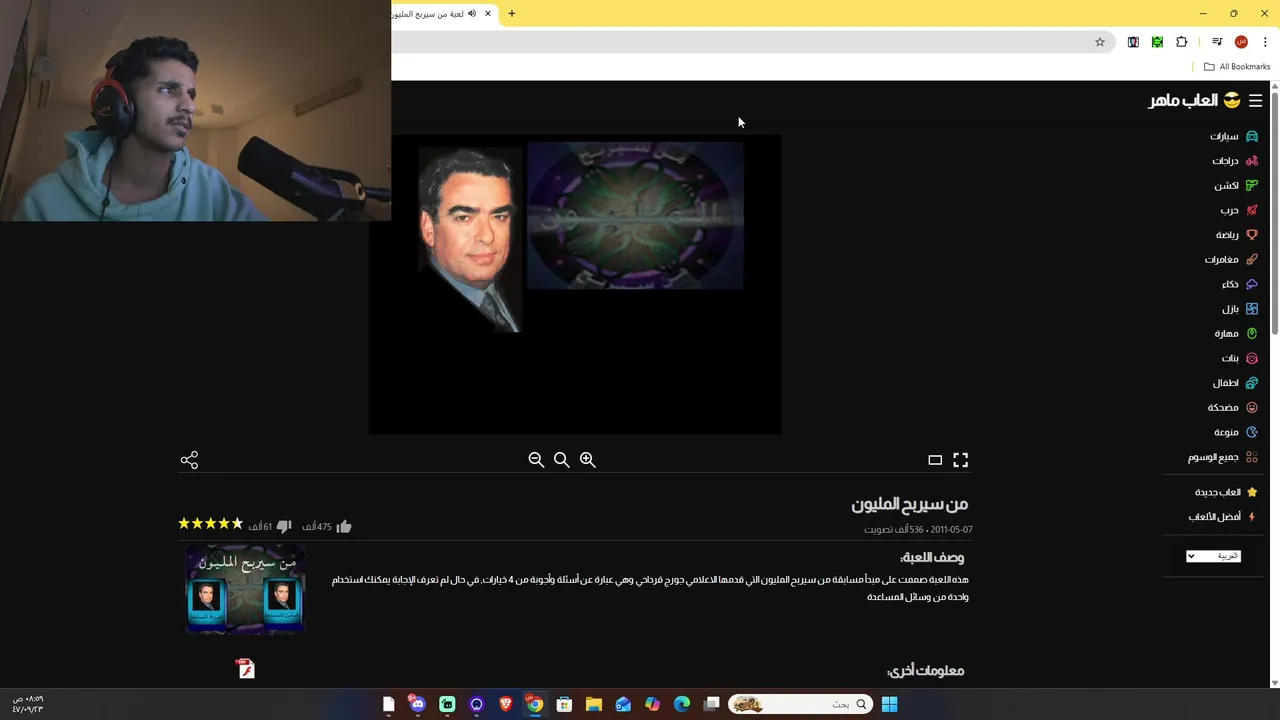Open the green extension icon

point(1157,42)
